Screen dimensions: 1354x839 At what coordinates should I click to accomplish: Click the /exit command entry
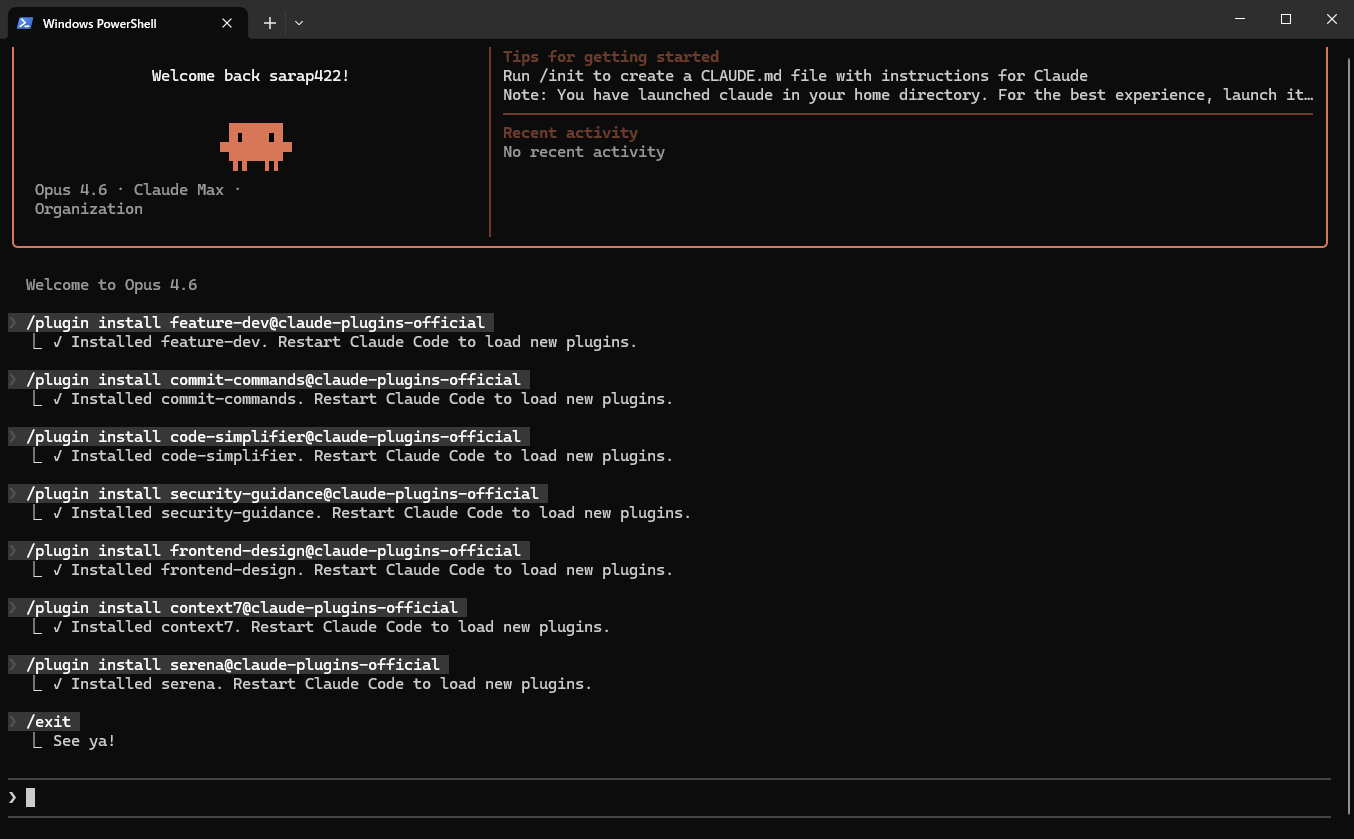pyautogui.click(x=44, y=721)
